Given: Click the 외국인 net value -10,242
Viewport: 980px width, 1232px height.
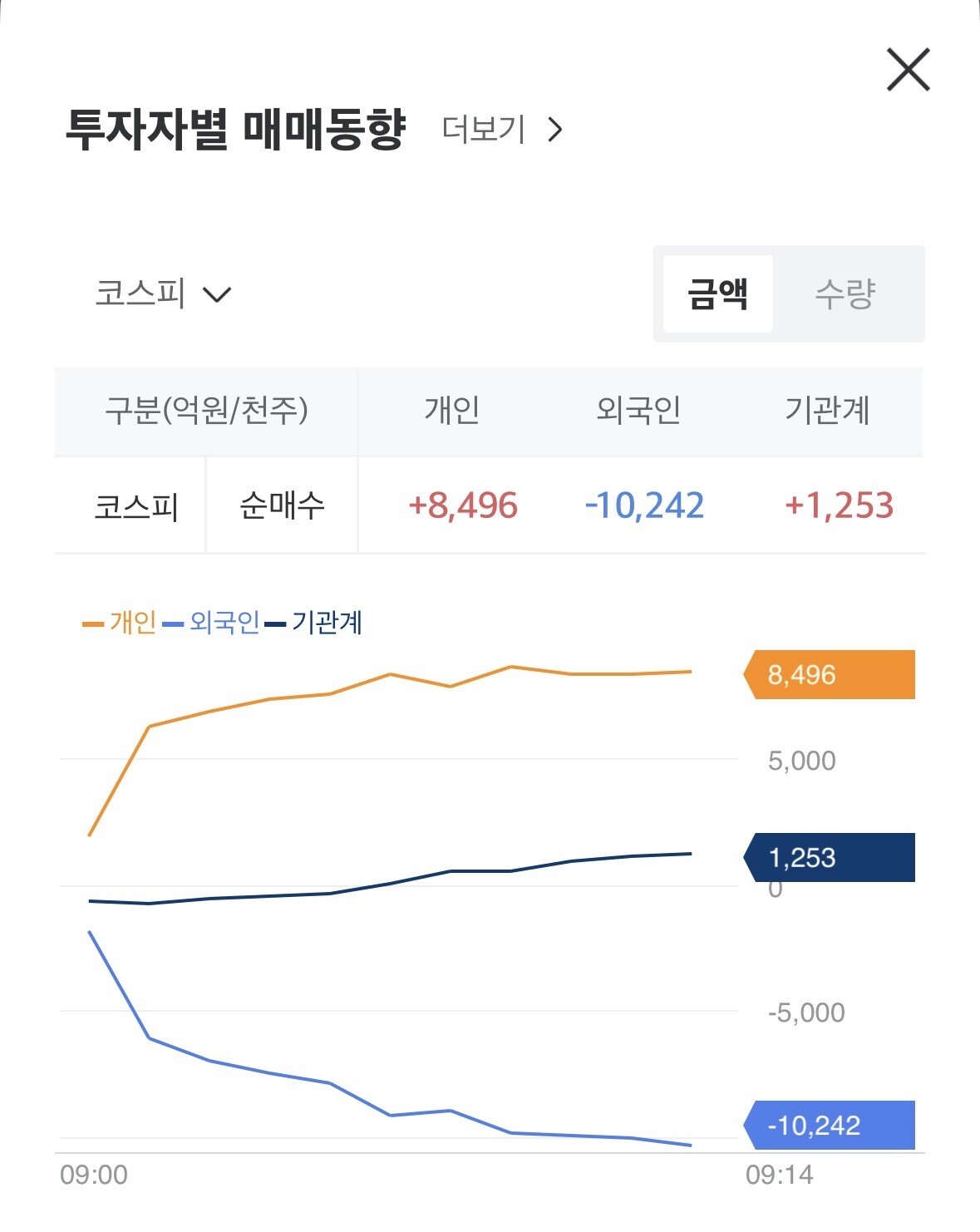Looking at the screenshot, I should 645,505.
